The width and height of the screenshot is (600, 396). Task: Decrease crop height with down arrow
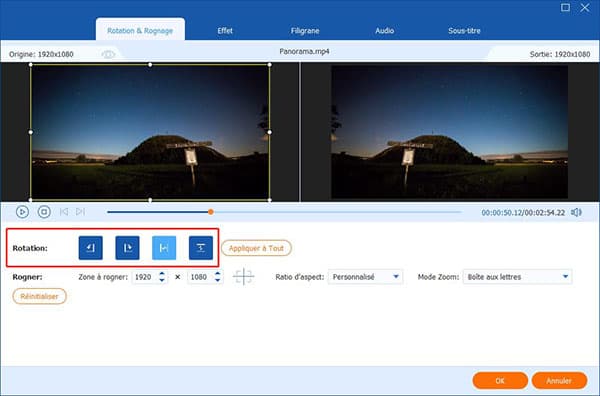click(x=217, y=280)
